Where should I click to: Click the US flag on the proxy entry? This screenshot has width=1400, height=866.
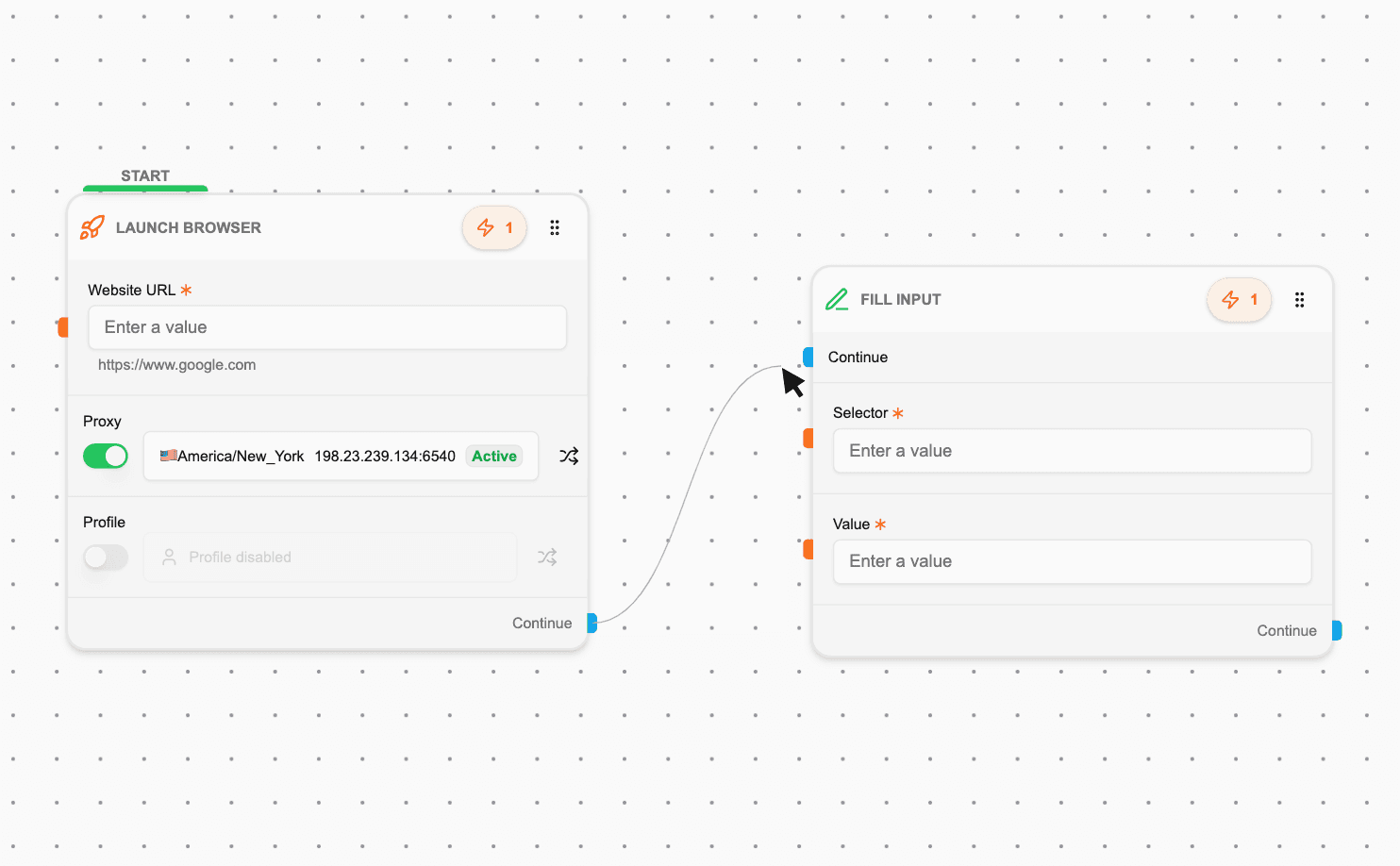tap(166, 456)
